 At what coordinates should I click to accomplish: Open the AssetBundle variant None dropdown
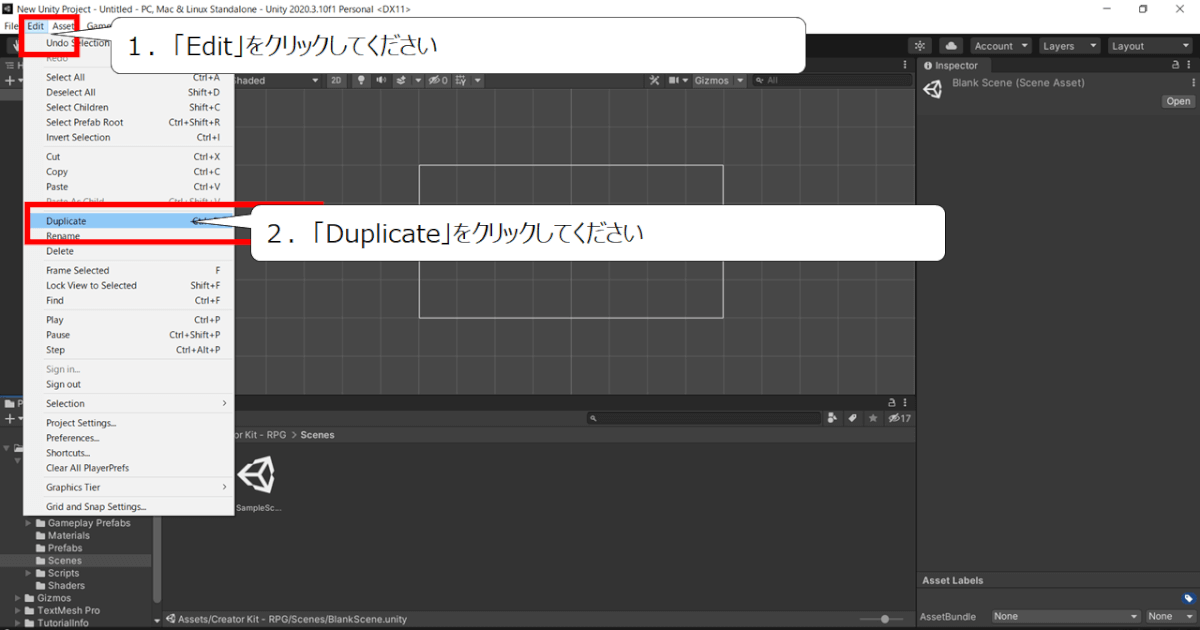(1171, 617)
